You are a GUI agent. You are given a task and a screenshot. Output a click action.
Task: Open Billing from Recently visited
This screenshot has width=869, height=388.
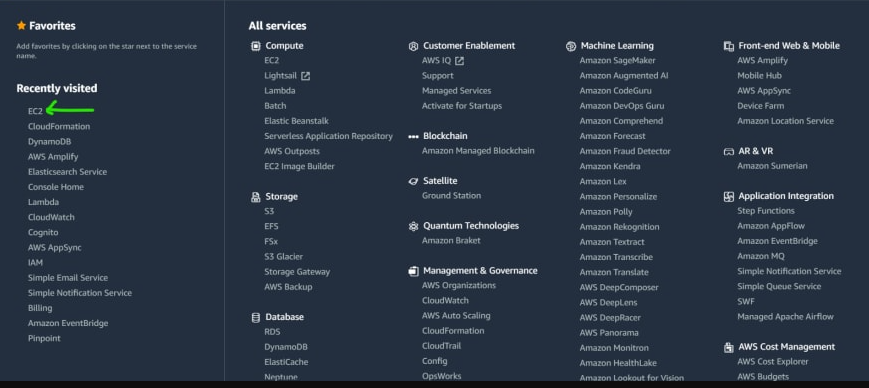pos(40,308)
